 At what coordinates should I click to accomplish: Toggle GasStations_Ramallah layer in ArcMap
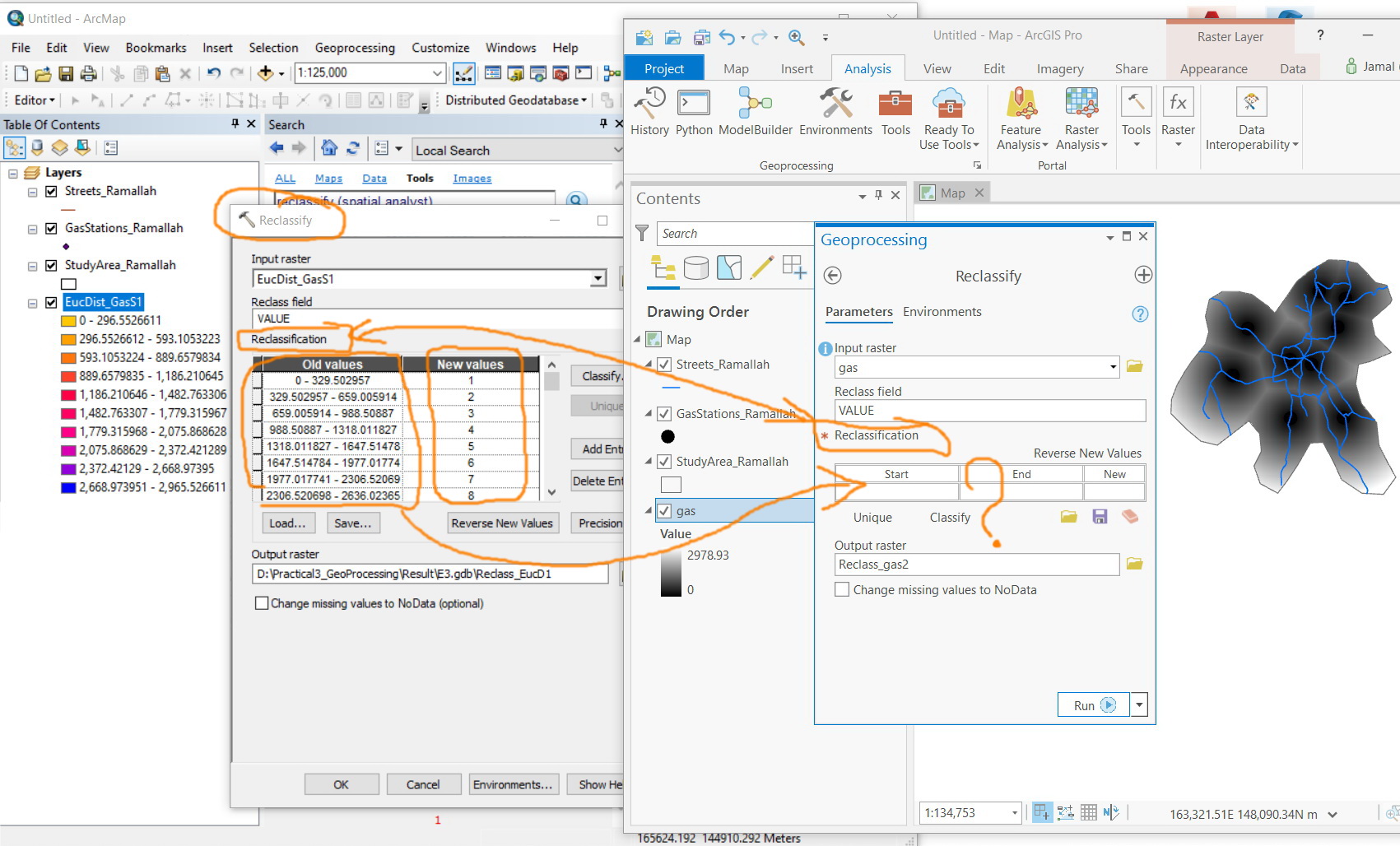(51, 228)
